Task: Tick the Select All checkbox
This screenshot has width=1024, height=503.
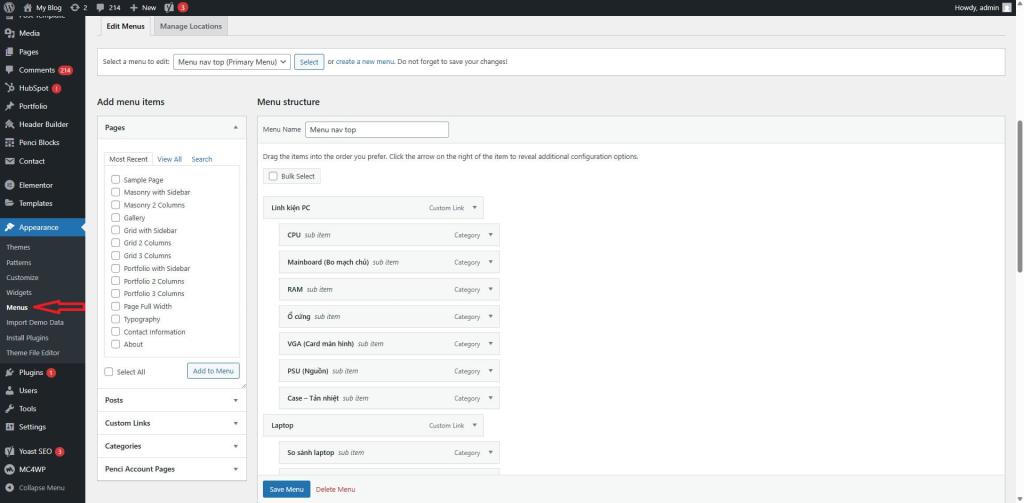Action: (109, 372)
